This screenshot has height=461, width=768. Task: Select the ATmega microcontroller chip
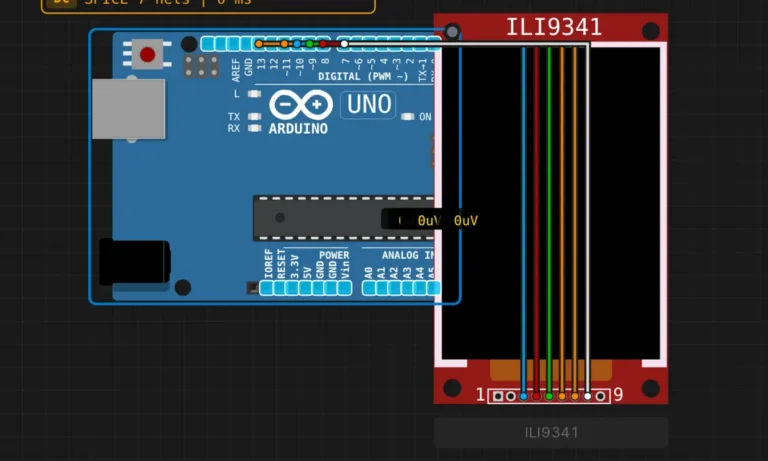point(343,218)
